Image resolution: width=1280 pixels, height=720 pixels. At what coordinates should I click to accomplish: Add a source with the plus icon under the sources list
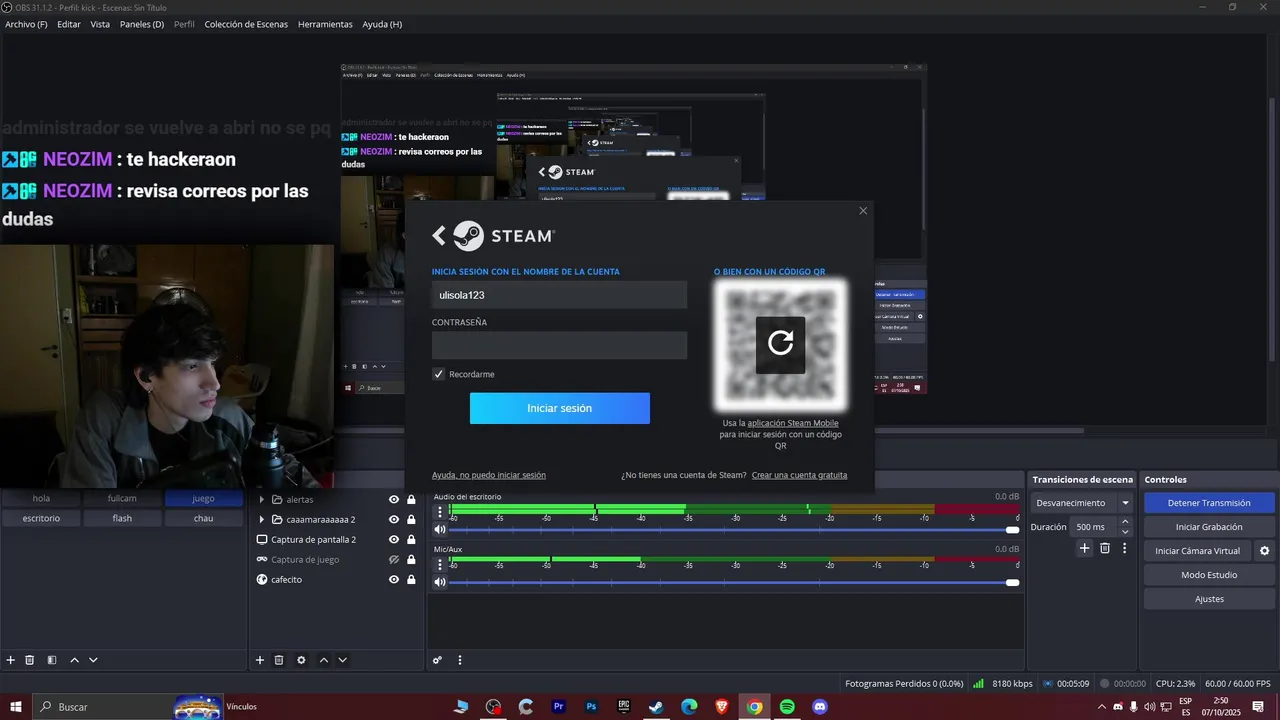click(x=260, y=660)
